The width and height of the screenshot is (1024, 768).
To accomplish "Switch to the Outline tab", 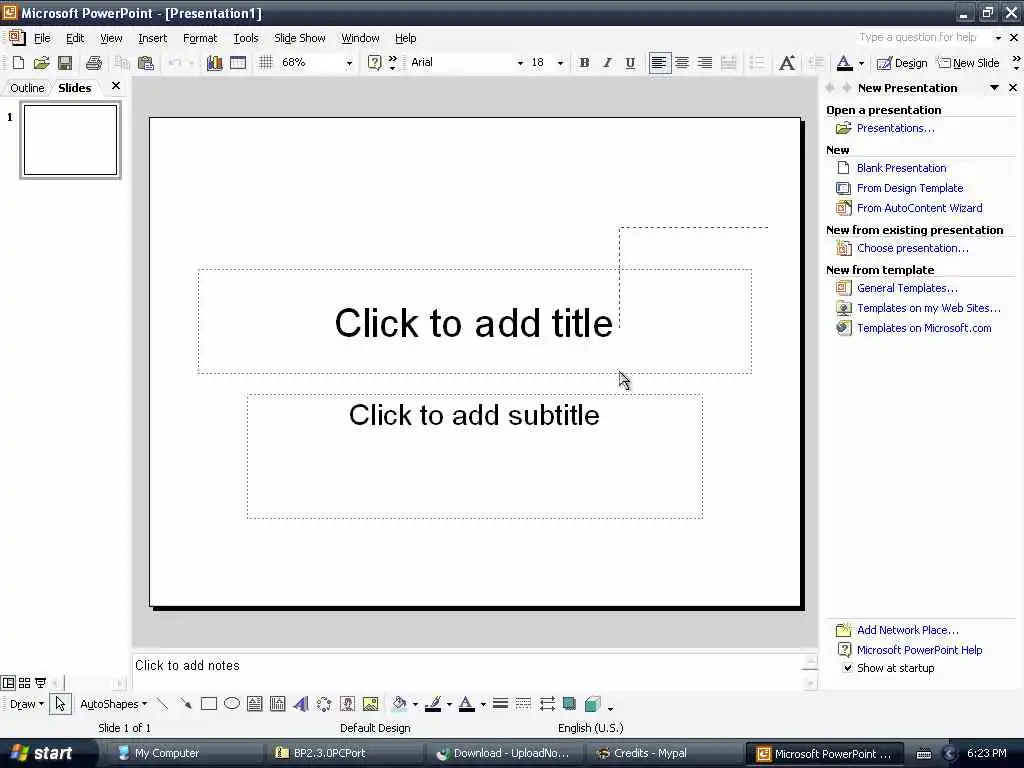I will pos(27,88).
